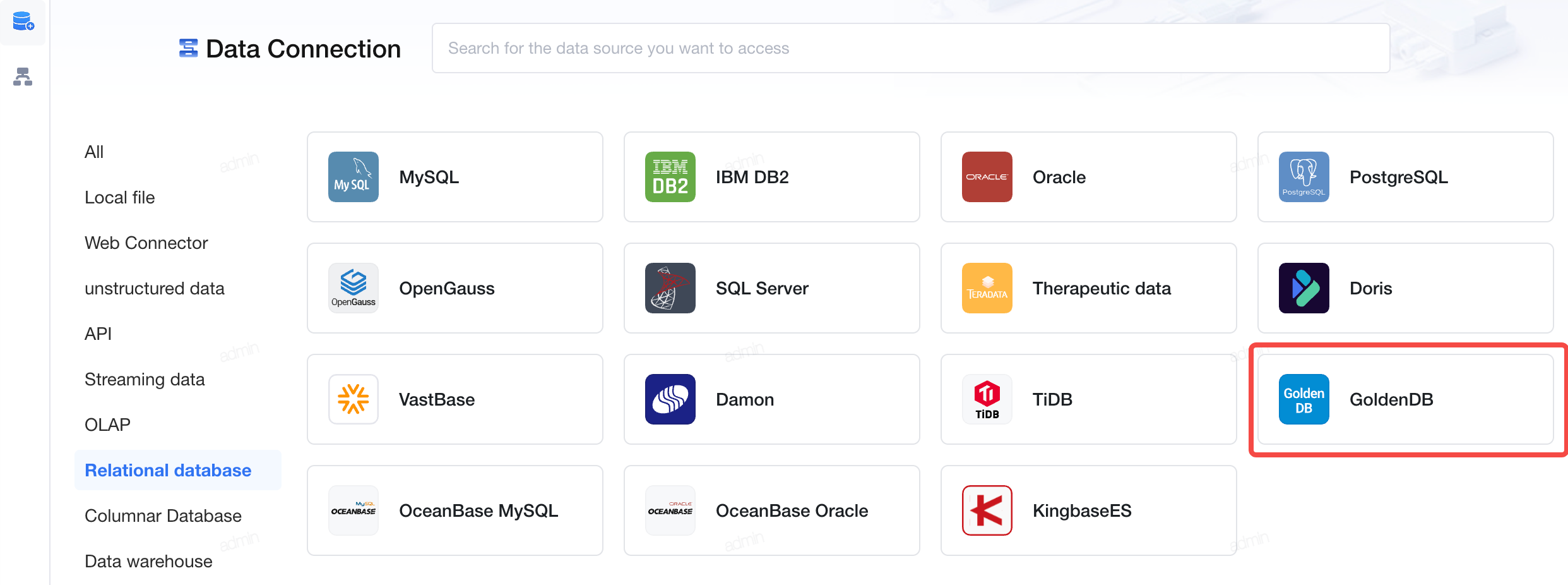Viewport: 1568px width, 585px height.
Task: Switch to Local file category
Action: (120, 197)
